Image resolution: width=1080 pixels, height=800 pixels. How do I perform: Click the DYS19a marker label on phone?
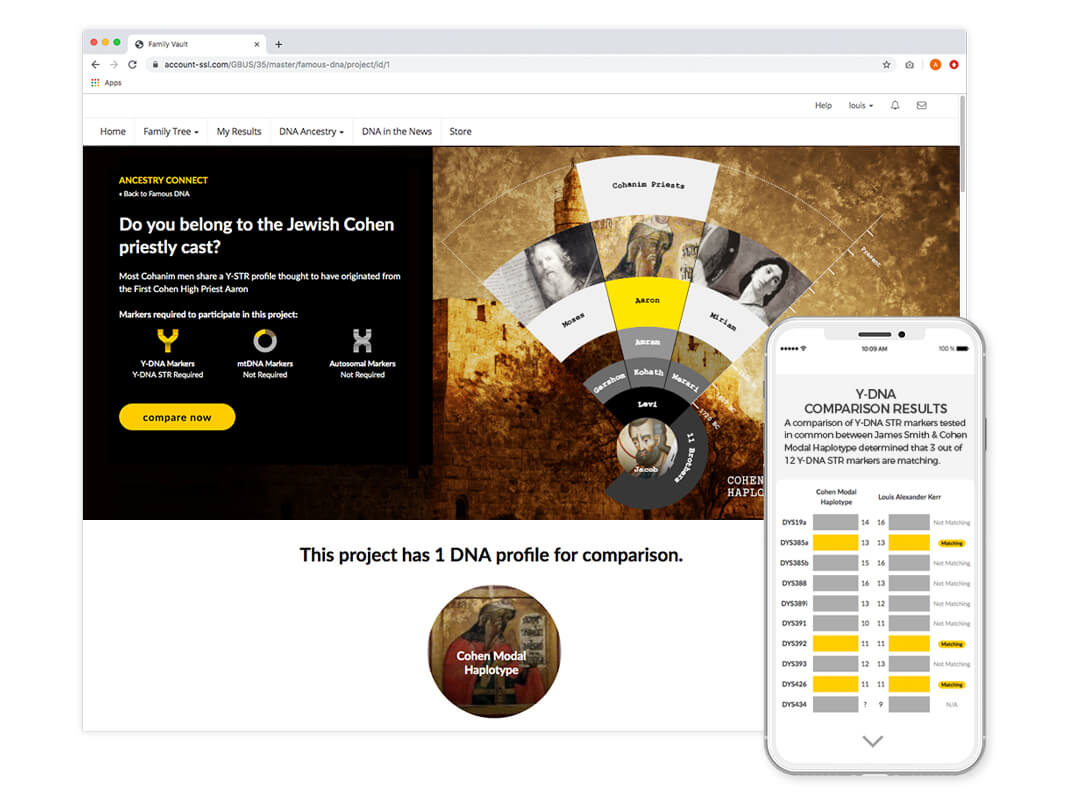click(x=794, y=522)
